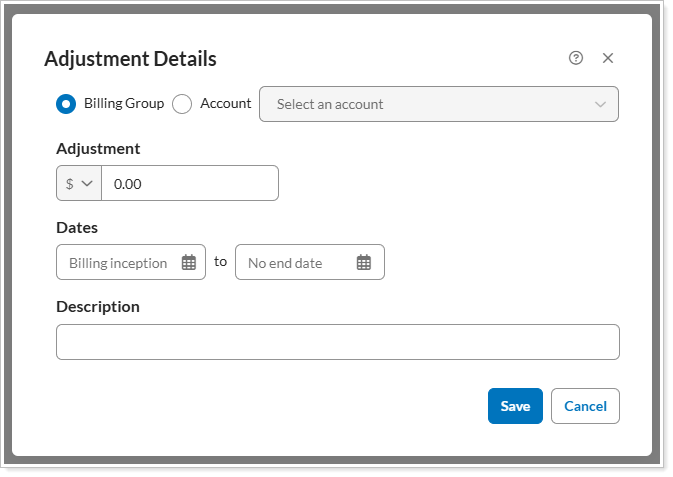Click the Account option label text
Viewport: 673px width, 477px height.
point(226,103)
